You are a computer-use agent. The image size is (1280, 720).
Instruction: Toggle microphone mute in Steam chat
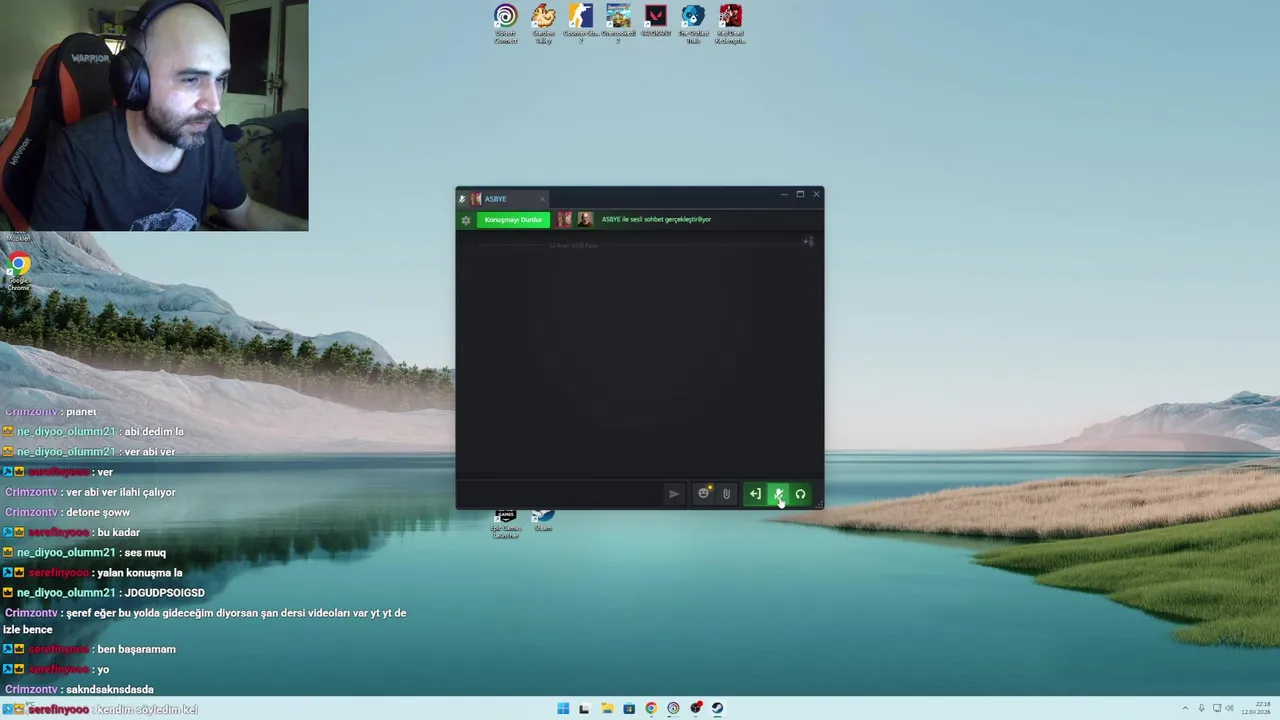[x=778, y=494]
